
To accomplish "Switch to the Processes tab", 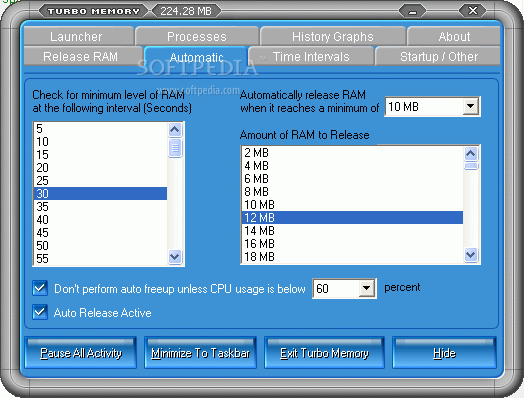I will click(197, 36).
